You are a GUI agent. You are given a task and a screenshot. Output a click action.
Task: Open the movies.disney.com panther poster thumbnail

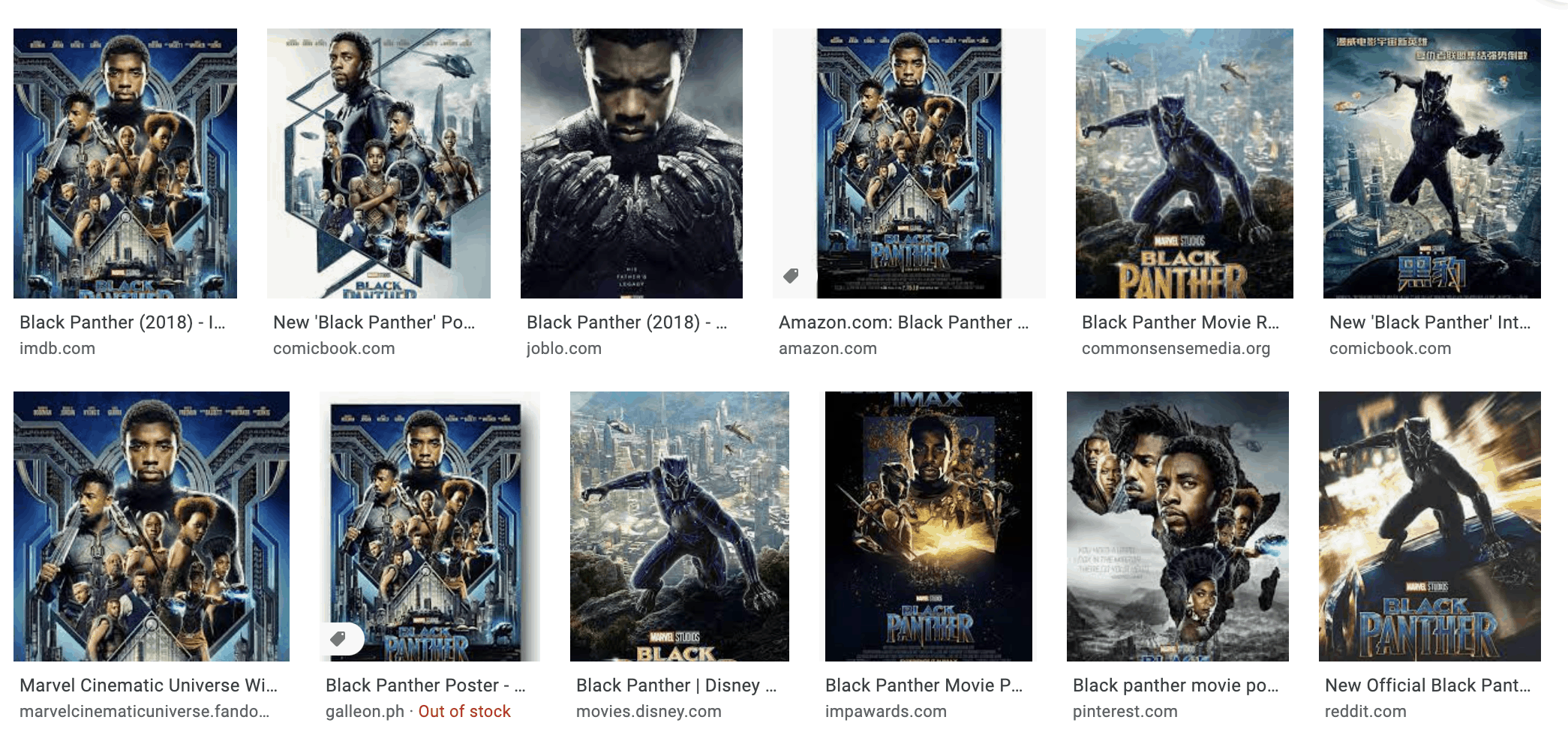[x=680, y=526]
